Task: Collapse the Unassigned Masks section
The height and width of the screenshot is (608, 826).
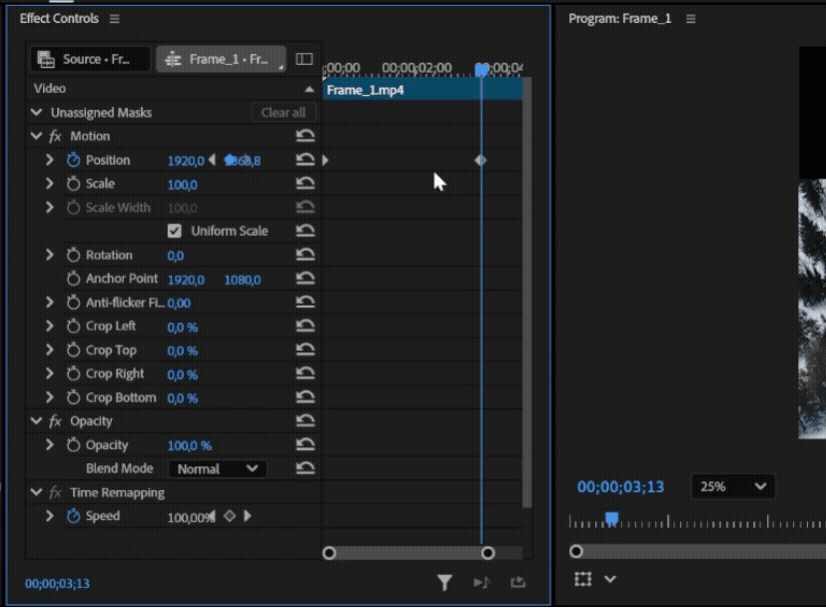Action: (36, 112)
